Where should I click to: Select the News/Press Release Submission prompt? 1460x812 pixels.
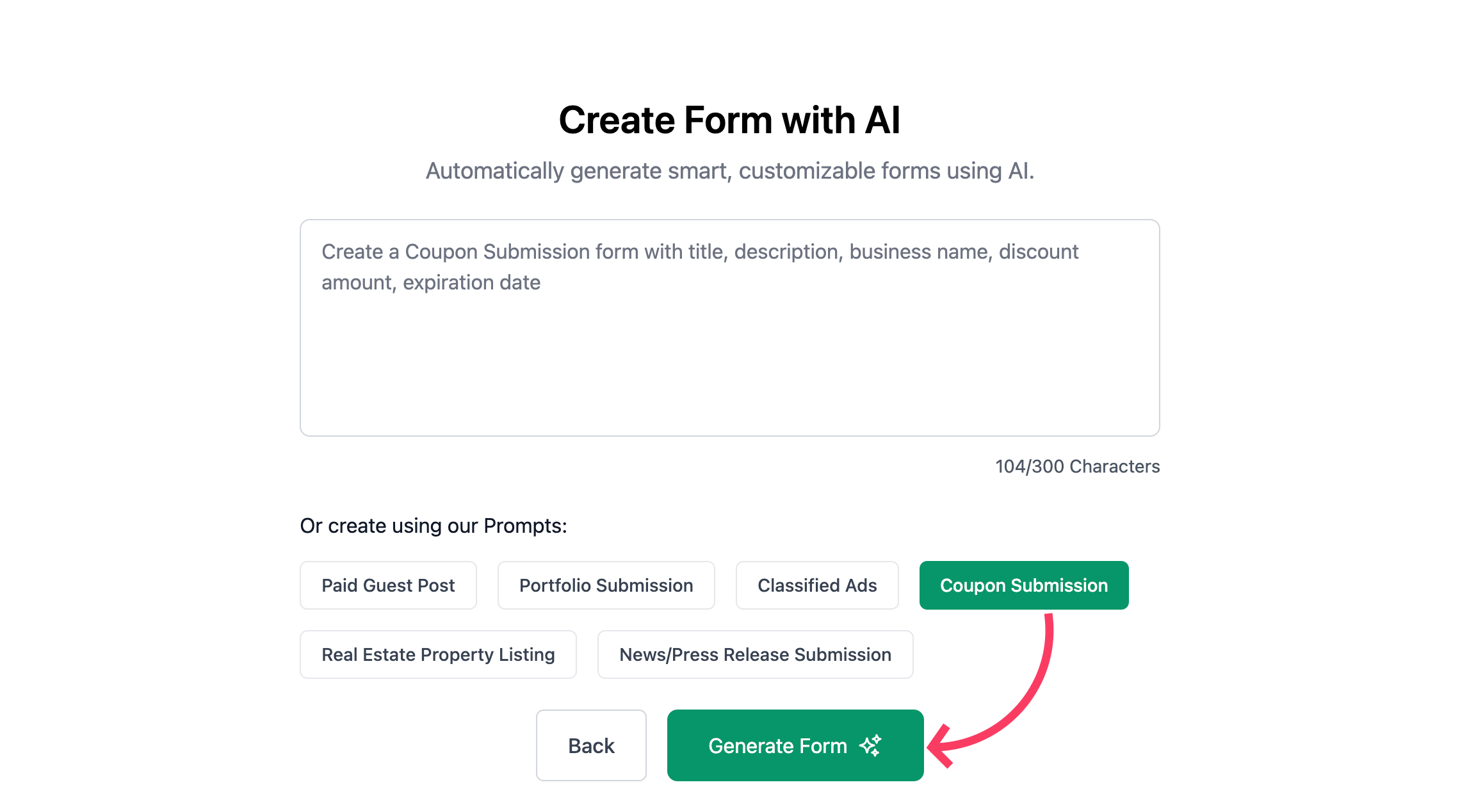click(755, 654)
